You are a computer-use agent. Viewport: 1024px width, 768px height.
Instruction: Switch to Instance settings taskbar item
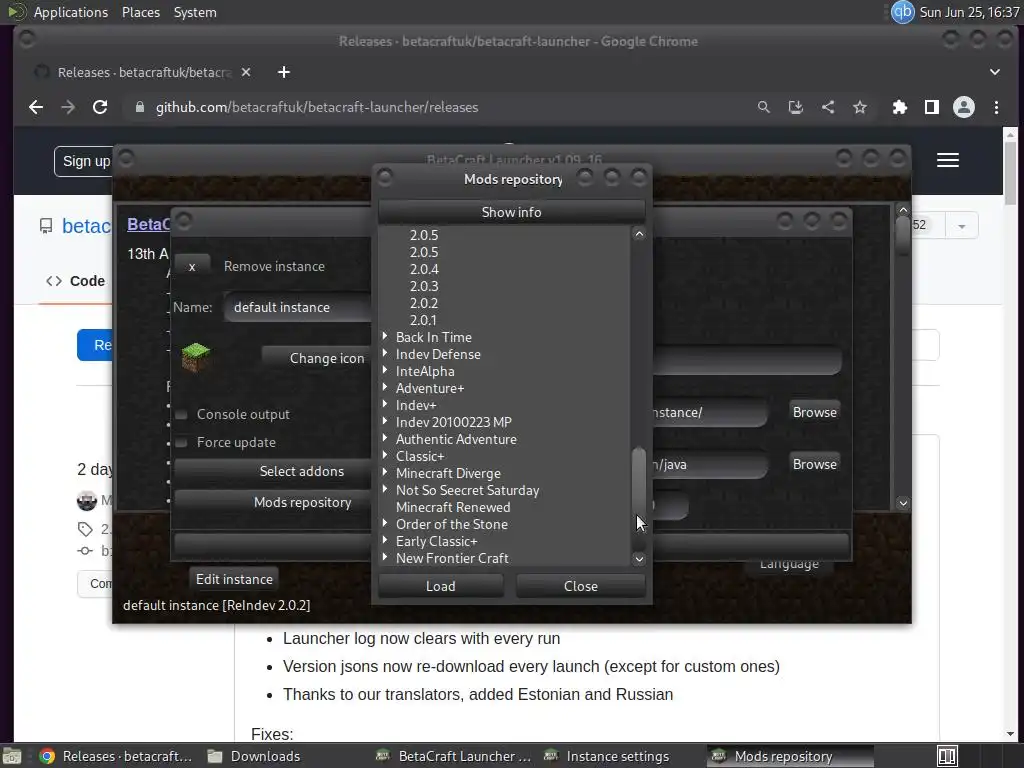(607, 756)
